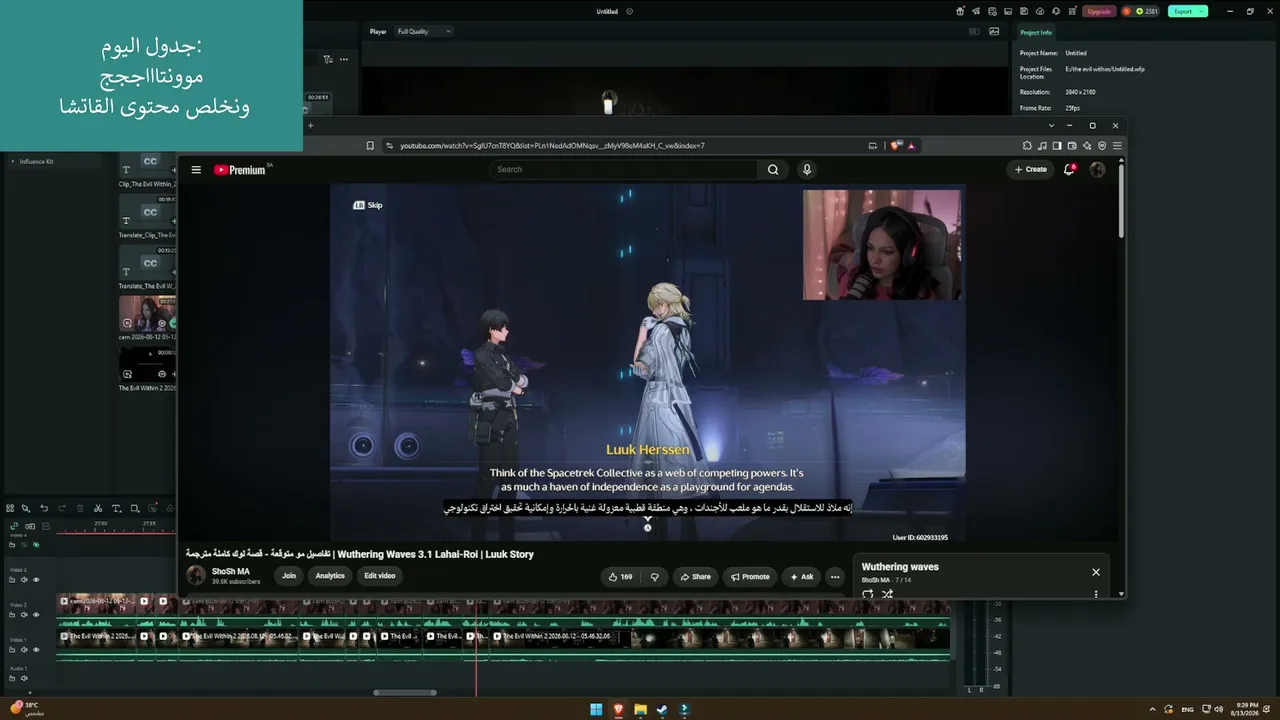Click the Edit video button
This screenshot has height=720, width=1280.
click(x=380, y=576)
